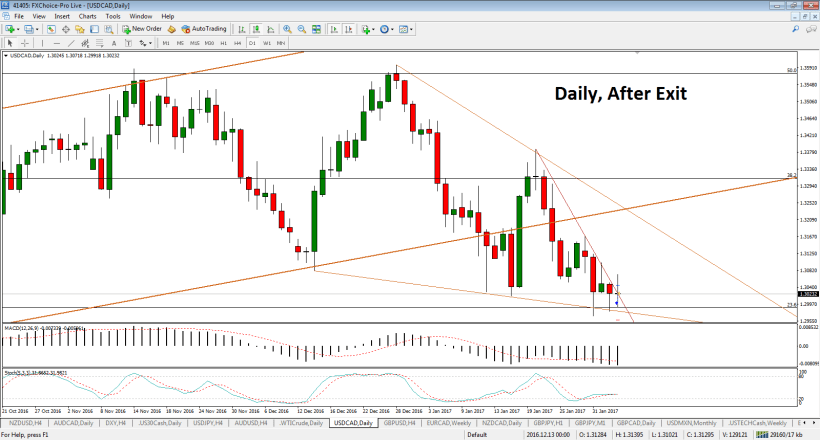The width and height of the screenshot is (820, 440).
Task: Switch timeframe to M5
Action: [180, 43]
